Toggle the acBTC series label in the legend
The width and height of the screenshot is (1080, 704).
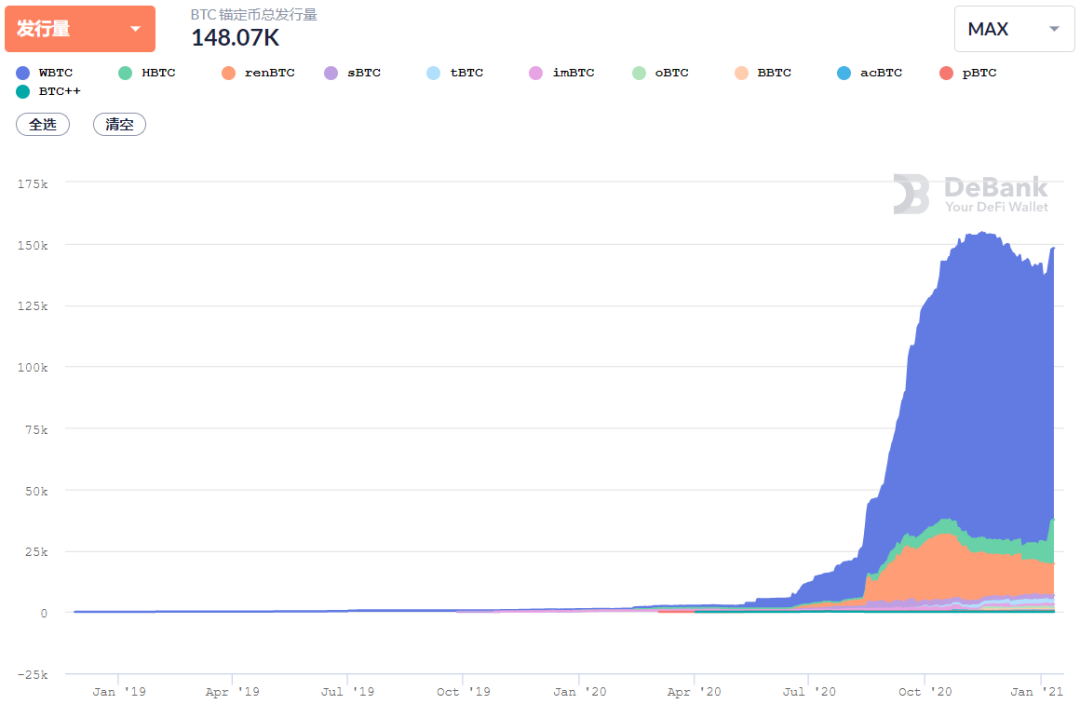pyautogui.click(x=881, y=73)
